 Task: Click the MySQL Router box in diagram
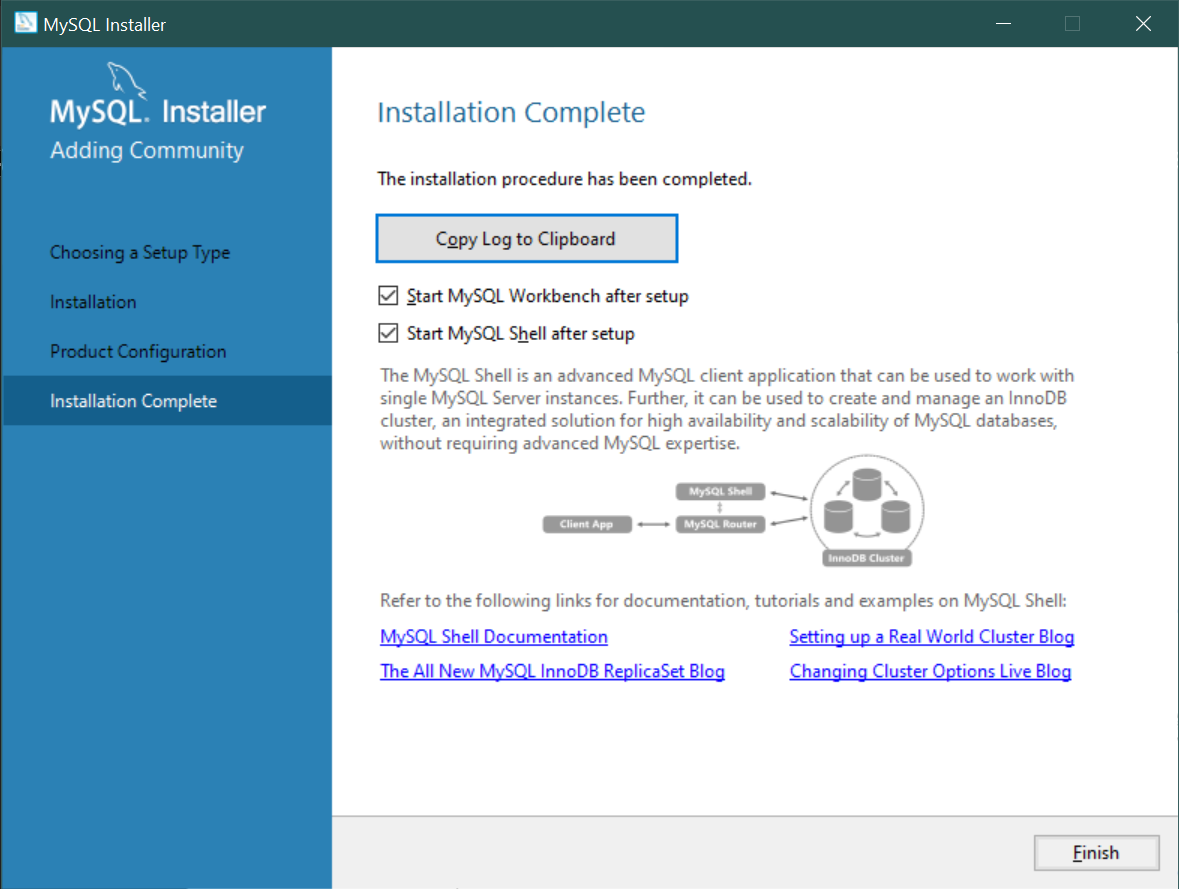[720, 524]
